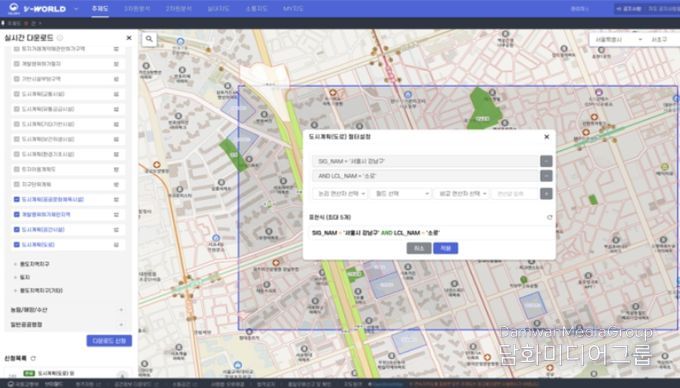The height and width of the screenshot is (388, 680).
Task: Uncheck the 도시계획(도로) layer checkbox
Action: [16, 245]
